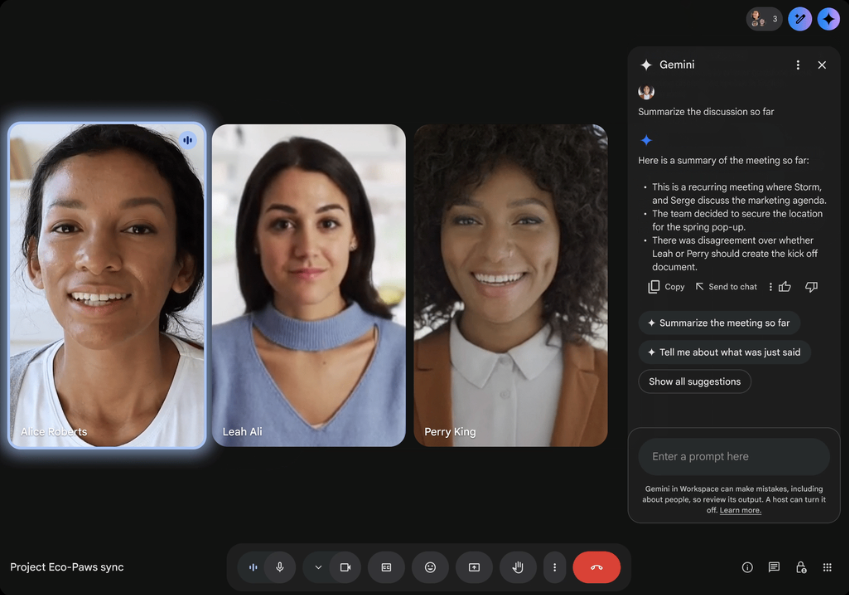Image resolution: width=849 pixels, height=595 pixels.
Task: Select Perry King video tile
Action: click(511, 285)
